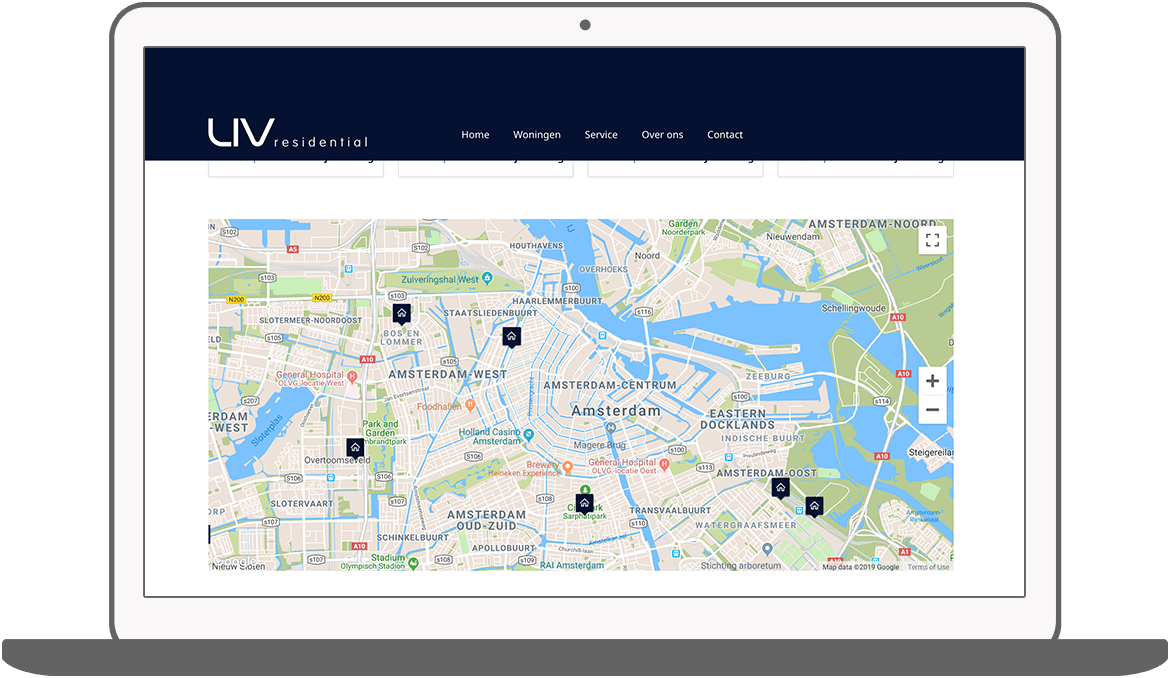Click the Amsterdam-West district label
This screenshot has width=1170, height=678.
(x=448, y=374)
